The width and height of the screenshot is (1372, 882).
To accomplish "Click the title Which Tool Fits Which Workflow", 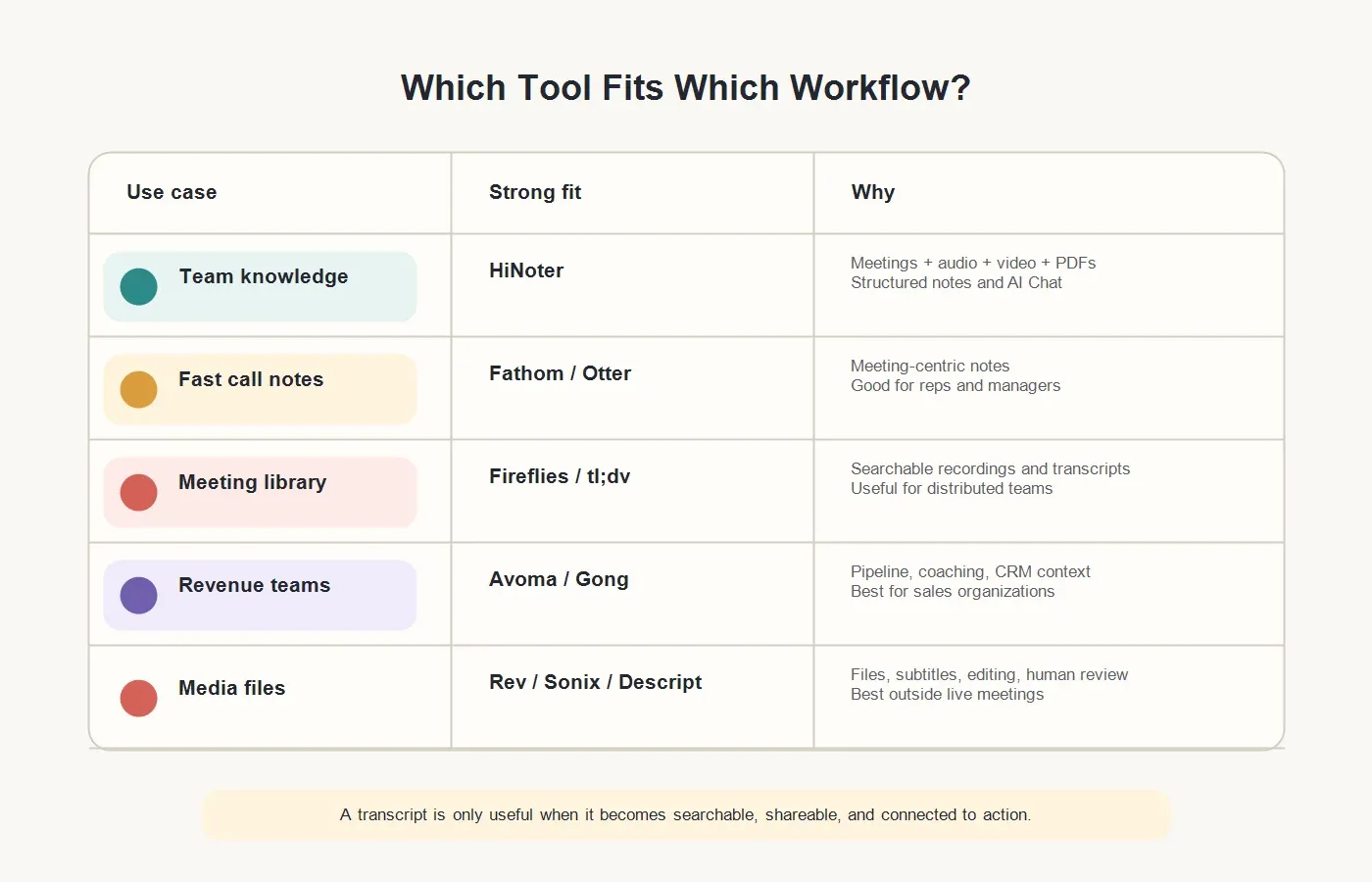I will point(686,88).
